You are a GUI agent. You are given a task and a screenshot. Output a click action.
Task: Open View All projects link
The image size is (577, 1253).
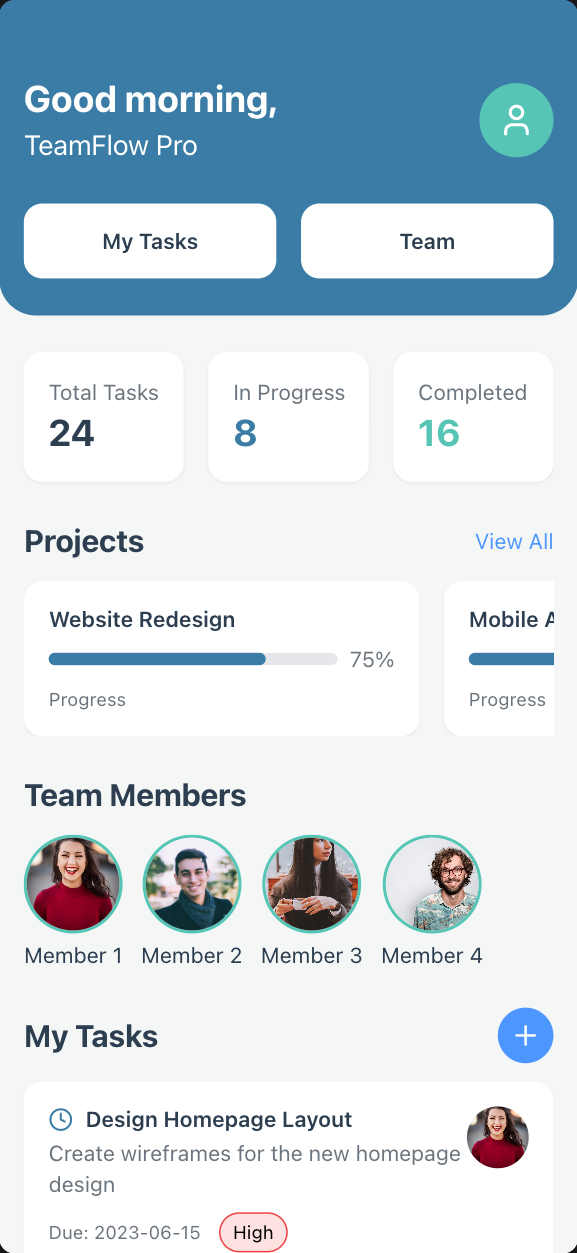click(514, 541)
